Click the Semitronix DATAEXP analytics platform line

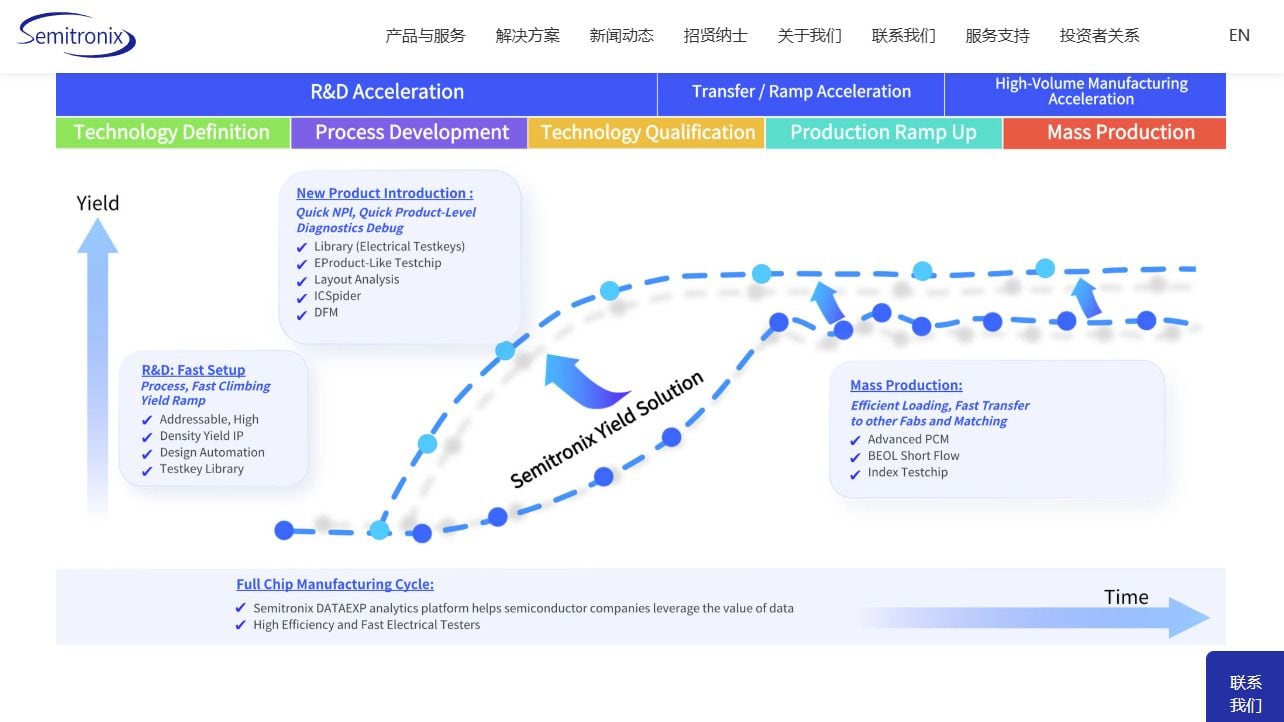click(x=523, y=608)
